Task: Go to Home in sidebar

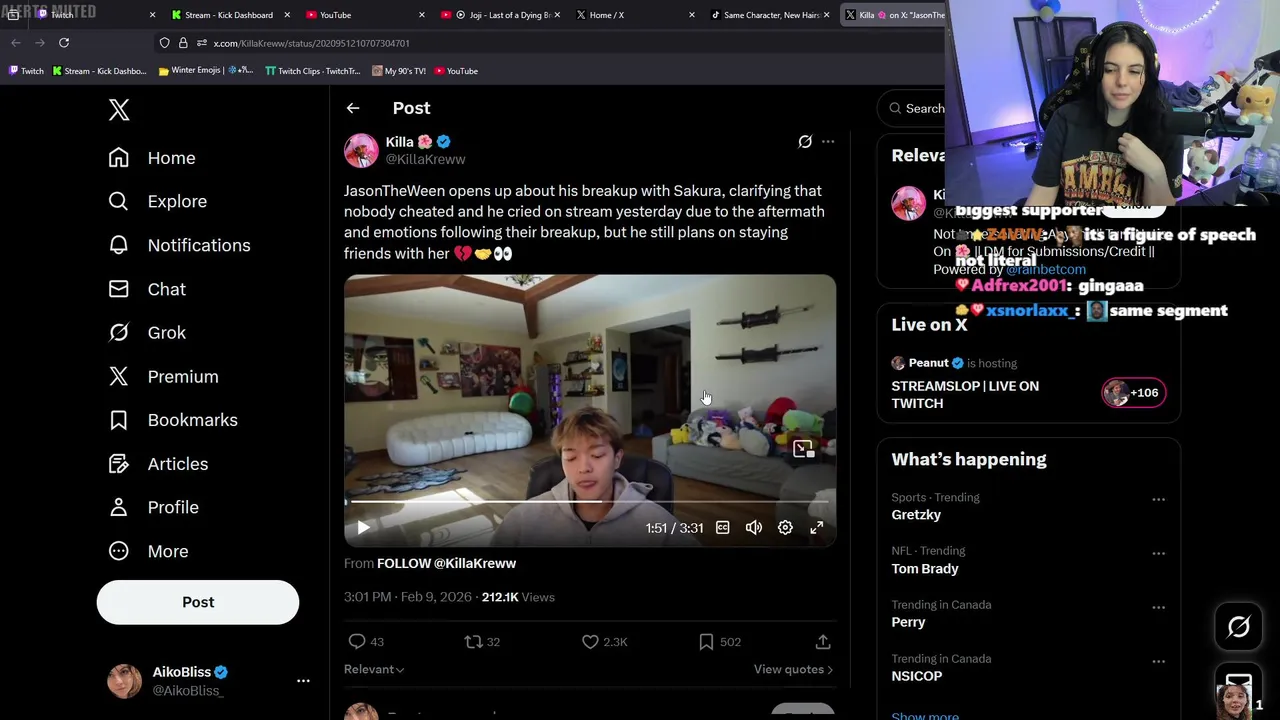Action: pyautogui.click(x=152, y=158)
